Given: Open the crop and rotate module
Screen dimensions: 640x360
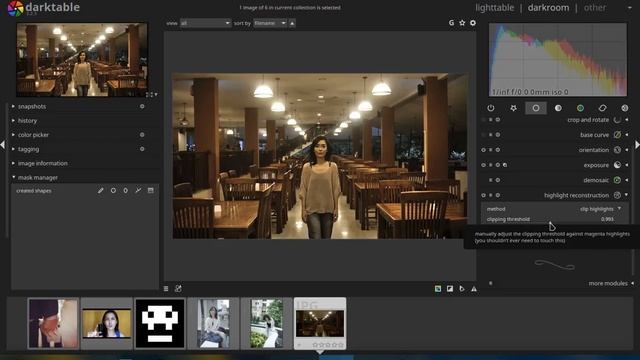Looking at the screenshot, I should pyautogui.click(x=588, y=120).
